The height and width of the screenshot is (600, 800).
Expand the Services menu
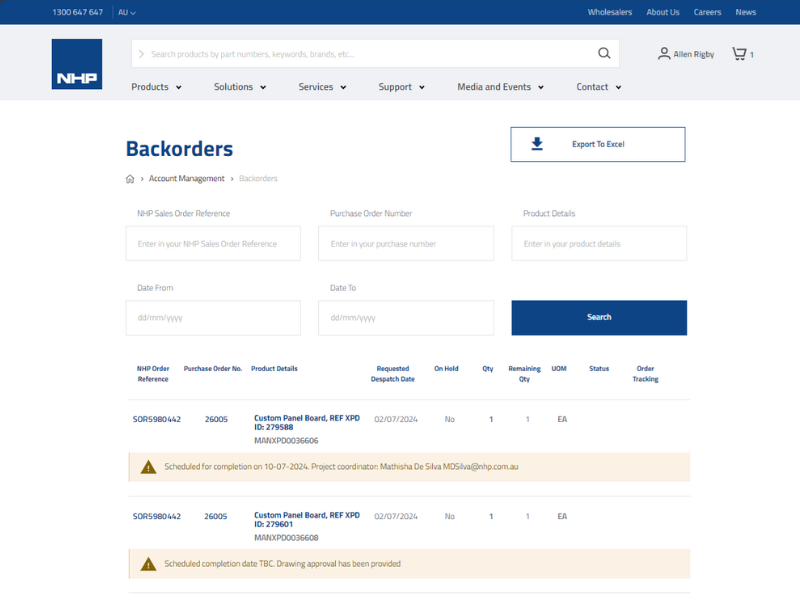click(x=322, y=87)
